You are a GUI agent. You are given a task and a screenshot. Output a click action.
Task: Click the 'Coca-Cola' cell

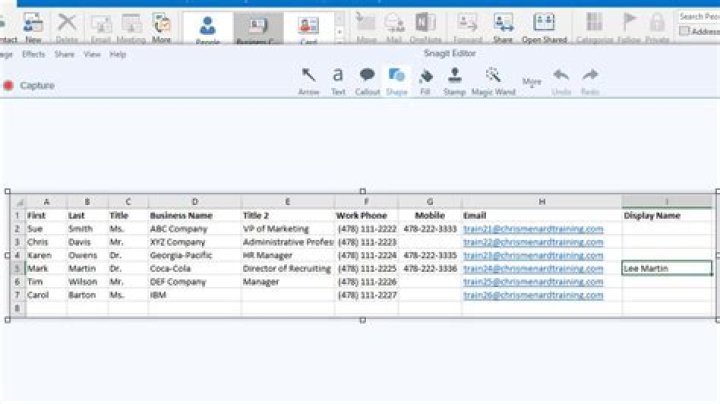(195, 269)
